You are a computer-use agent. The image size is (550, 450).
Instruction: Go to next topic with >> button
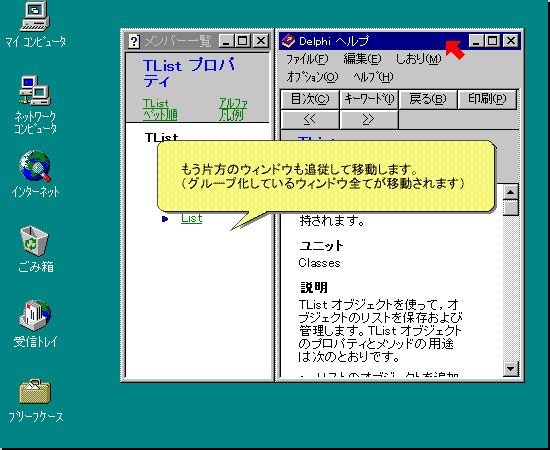pos(369,120)
